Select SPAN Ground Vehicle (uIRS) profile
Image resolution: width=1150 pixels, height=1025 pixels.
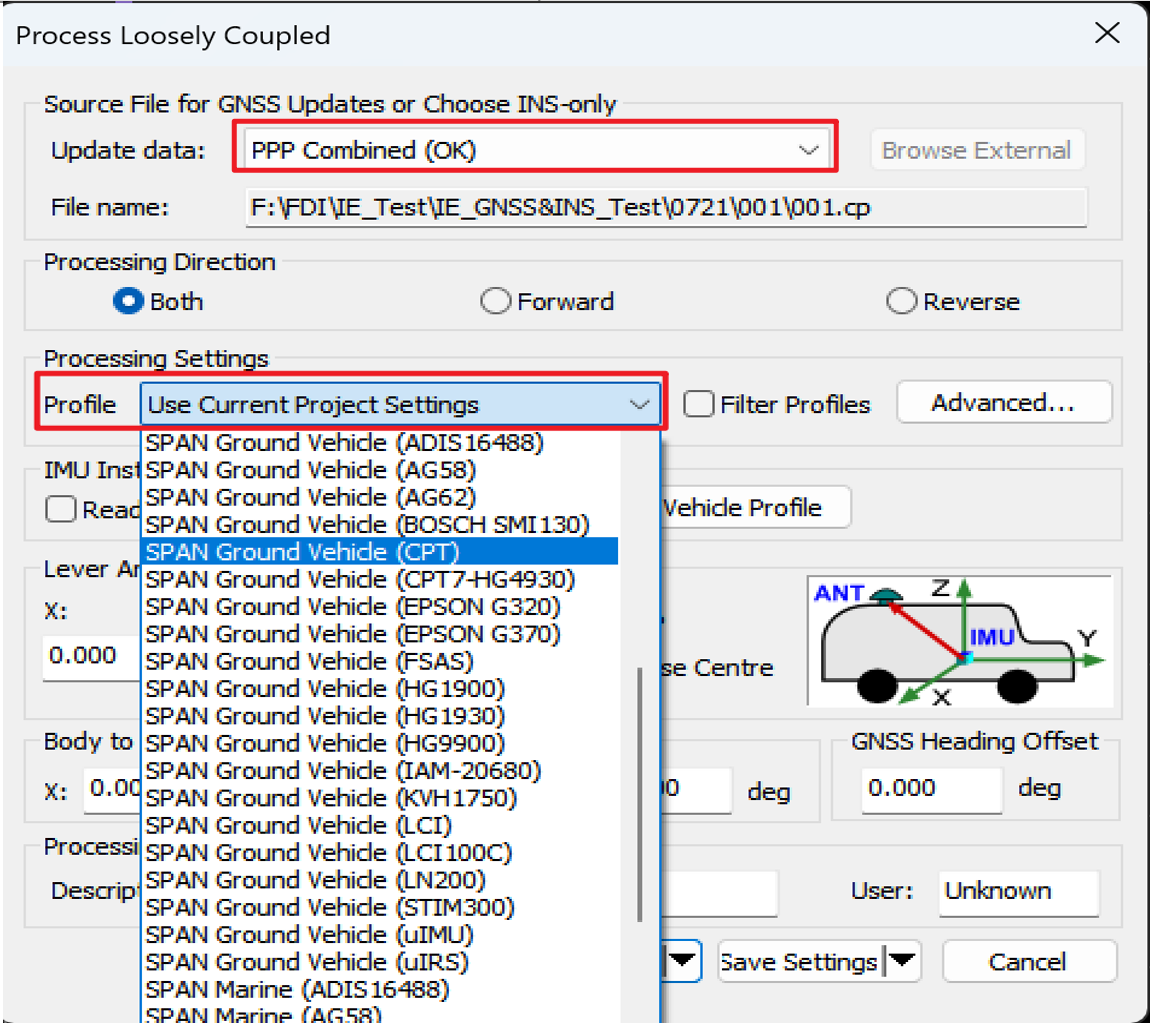point(380,962)
